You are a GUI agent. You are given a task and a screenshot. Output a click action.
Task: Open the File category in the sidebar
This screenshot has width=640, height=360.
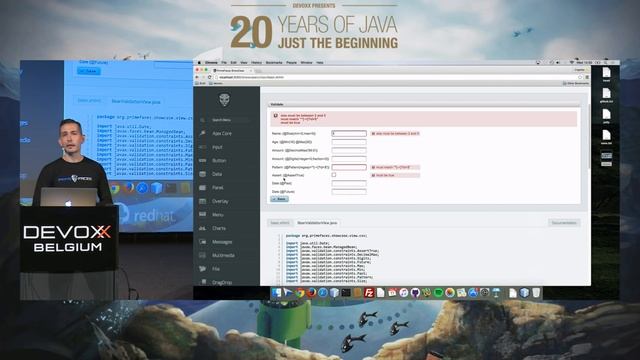216,269
